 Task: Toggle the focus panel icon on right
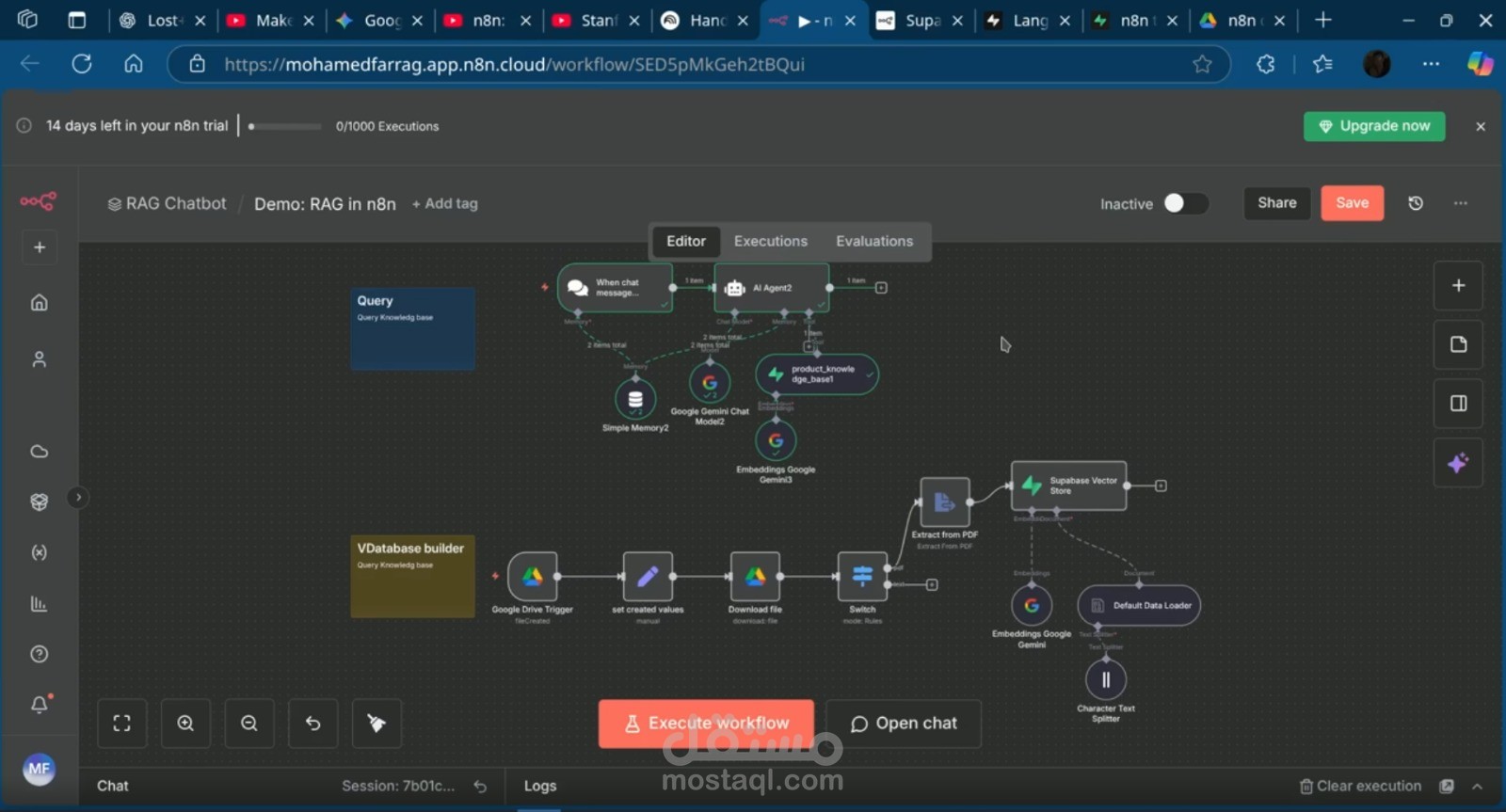(1458, 404)
